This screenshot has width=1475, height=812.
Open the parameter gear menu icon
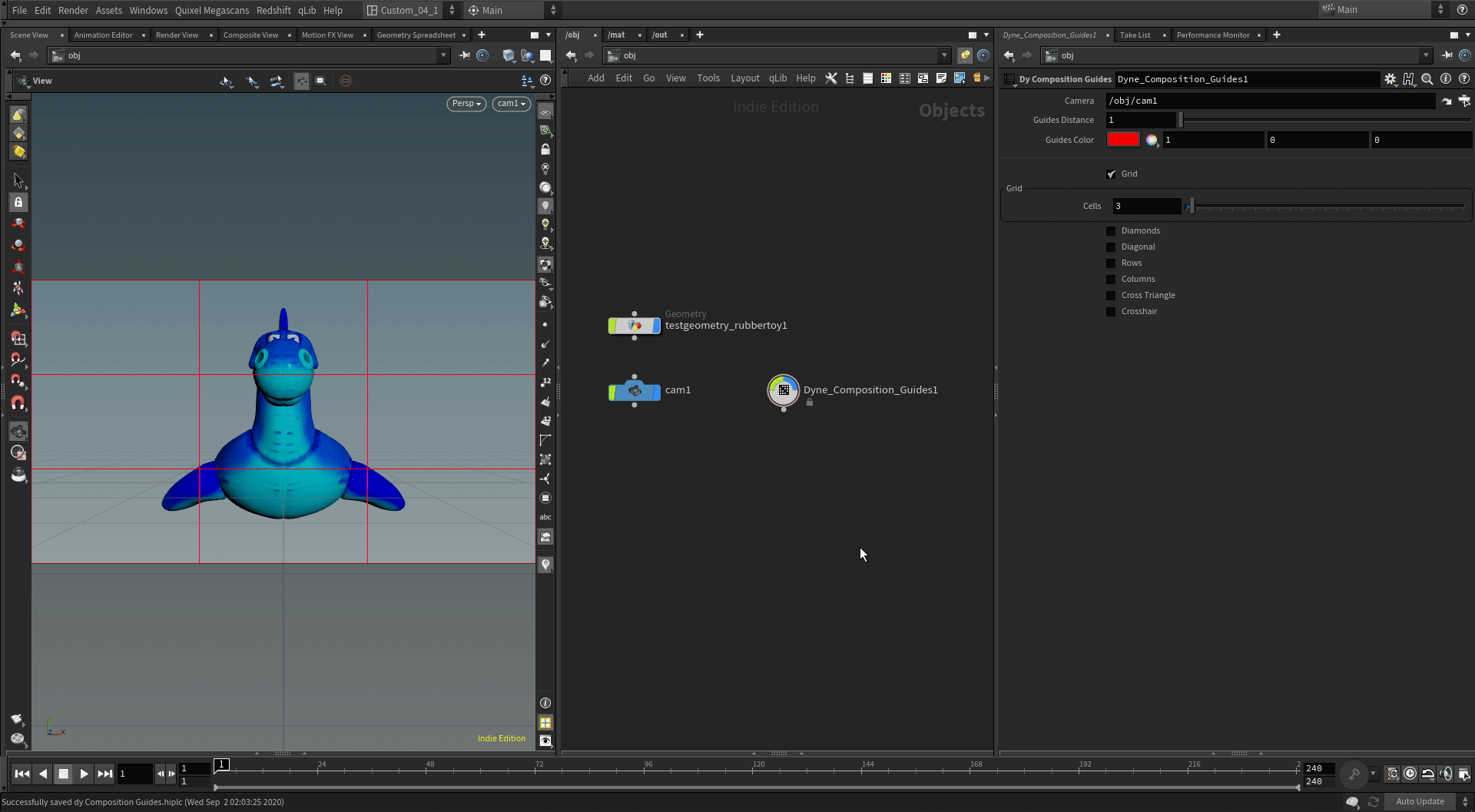tap(1390, 79)
